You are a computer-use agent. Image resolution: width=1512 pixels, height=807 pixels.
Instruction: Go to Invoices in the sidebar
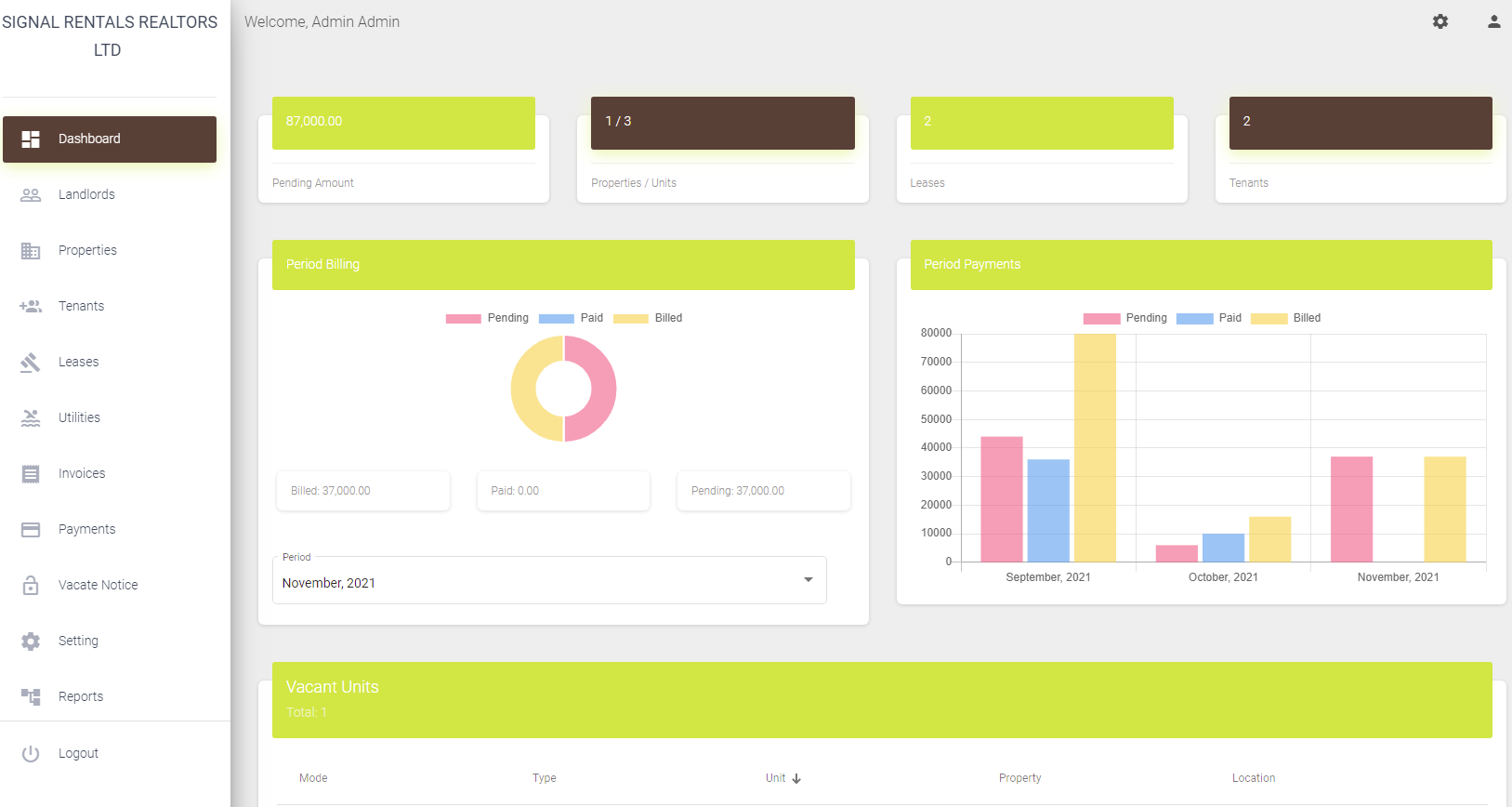(82, 473)
